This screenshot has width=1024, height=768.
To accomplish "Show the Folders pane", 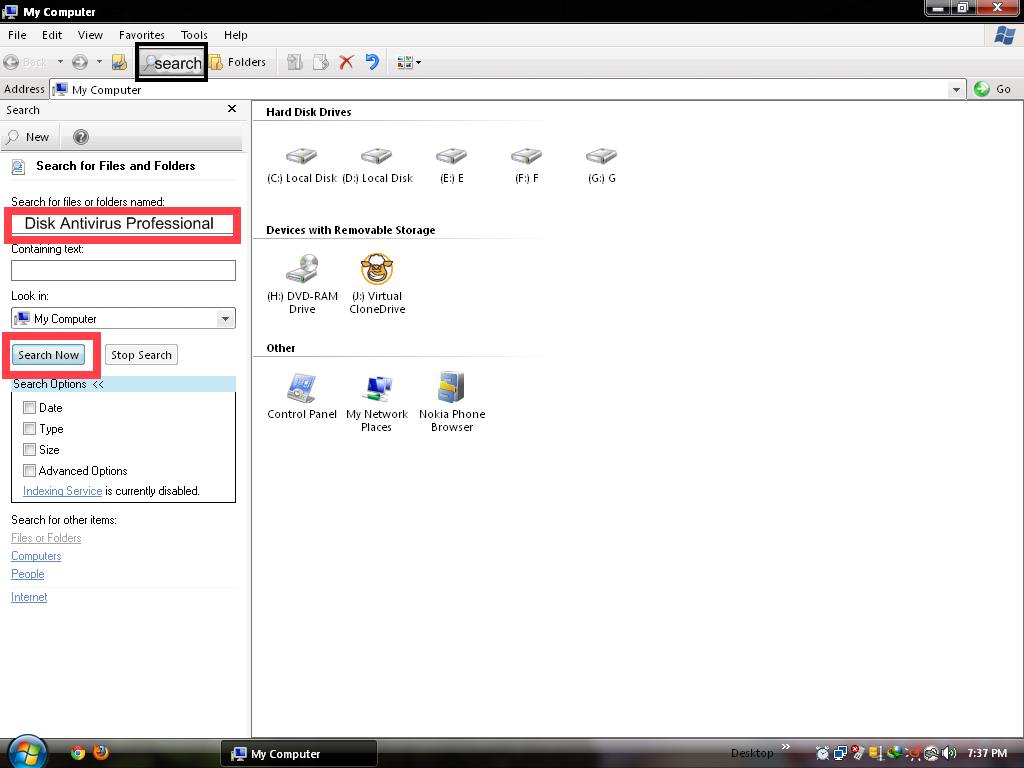I will 238,63.
